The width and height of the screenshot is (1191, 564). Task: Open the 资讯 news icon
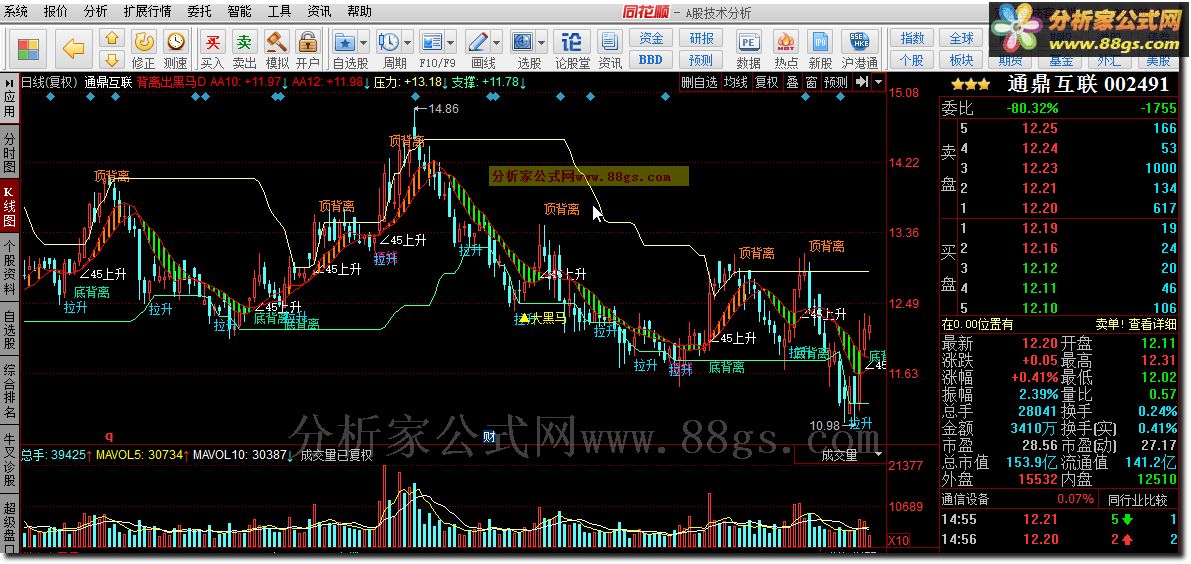[x=609, y=43]
